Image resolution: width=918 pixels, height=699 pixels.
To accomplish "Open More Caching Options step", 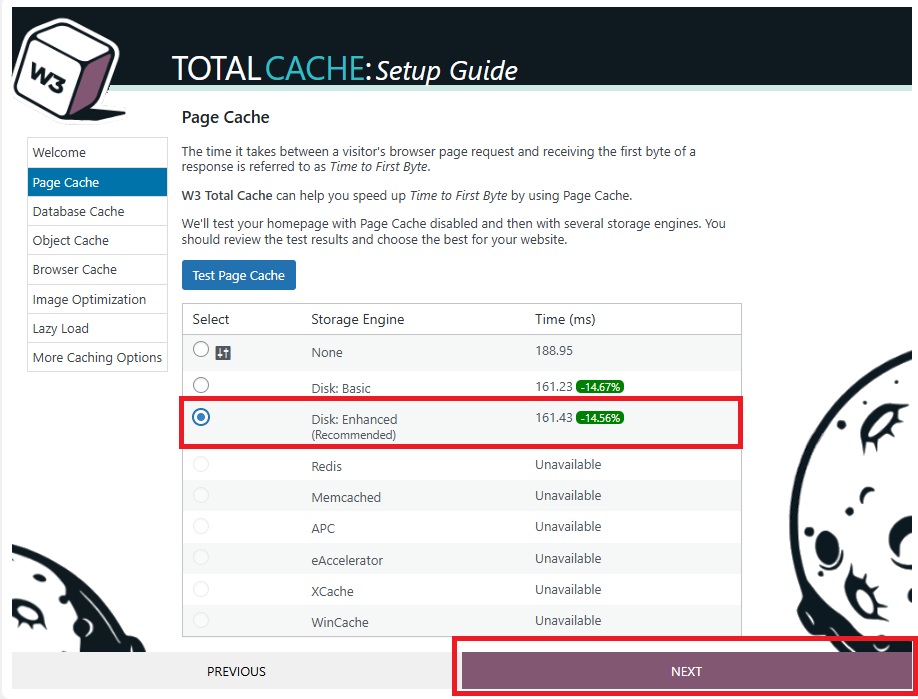I will 97,357.
